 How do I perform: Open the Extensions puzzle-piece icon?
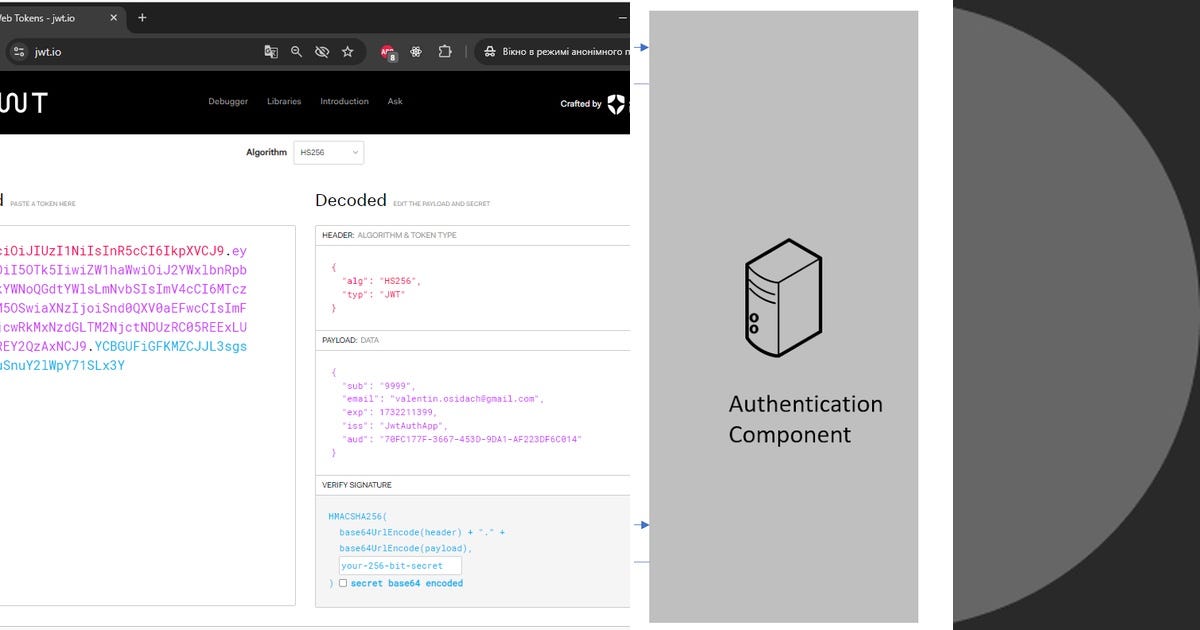(x=444, y=51)
